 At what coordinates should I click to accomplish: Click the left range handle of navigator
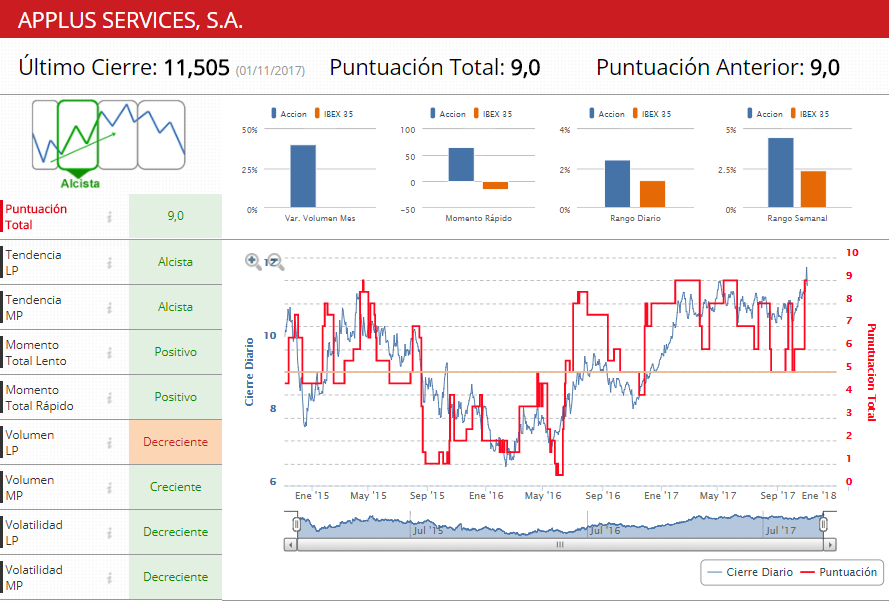pyautogui.click(x=296, y=524)
